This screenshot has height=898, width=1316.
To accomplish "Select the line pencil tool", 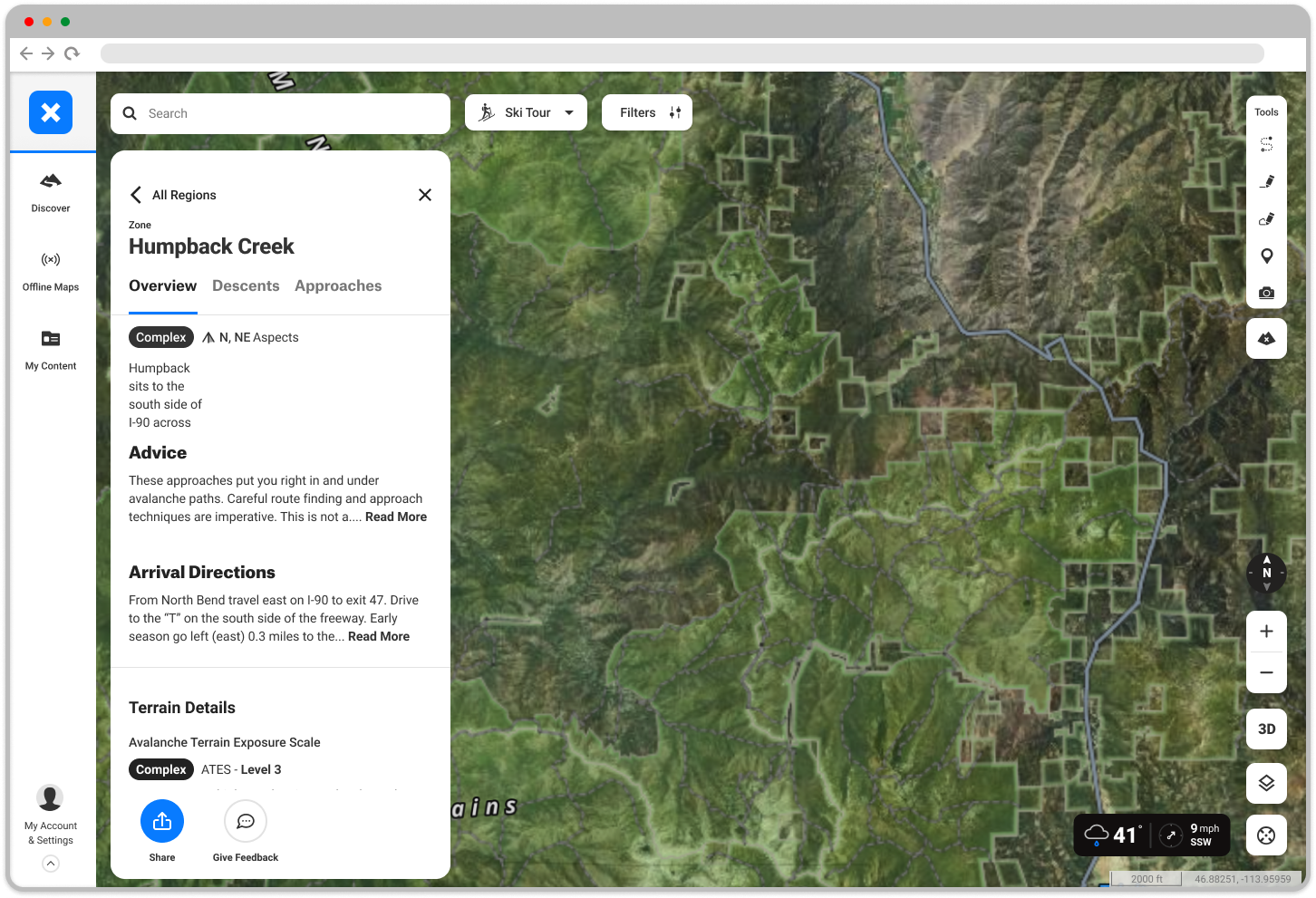I will [1267, 181].
